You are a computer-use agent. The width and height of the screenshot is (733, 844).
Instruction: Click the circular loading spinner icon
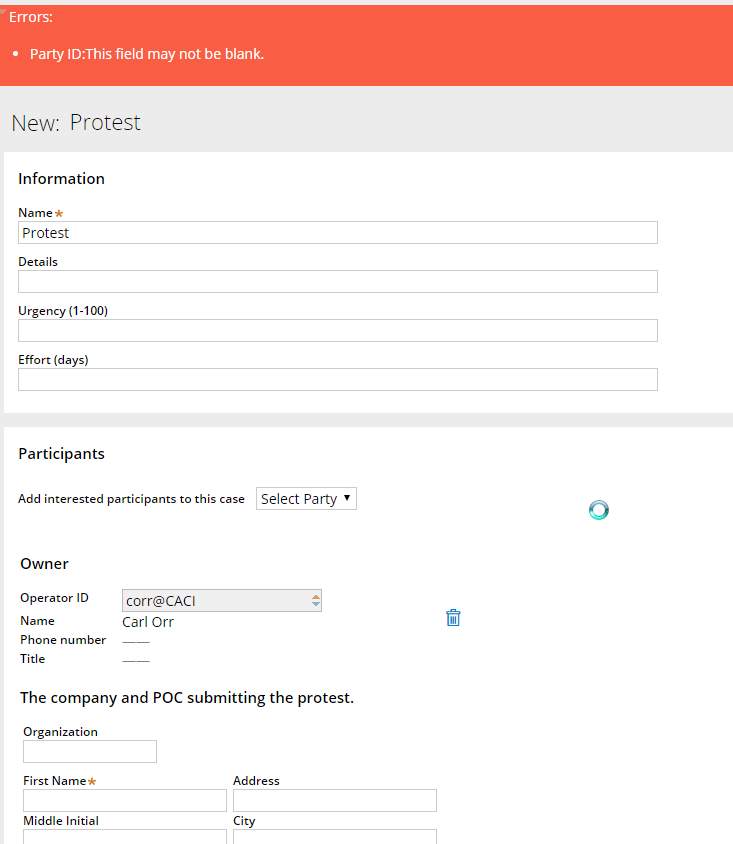[598, 510]
